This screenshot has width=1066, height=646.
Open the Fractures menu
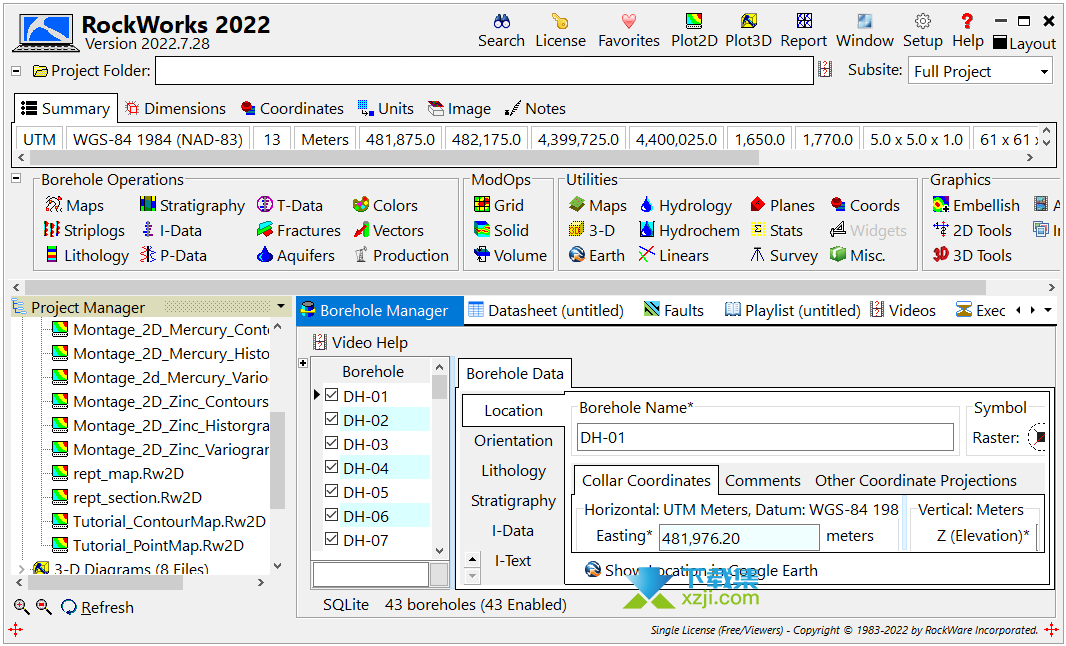coord(298,231)
